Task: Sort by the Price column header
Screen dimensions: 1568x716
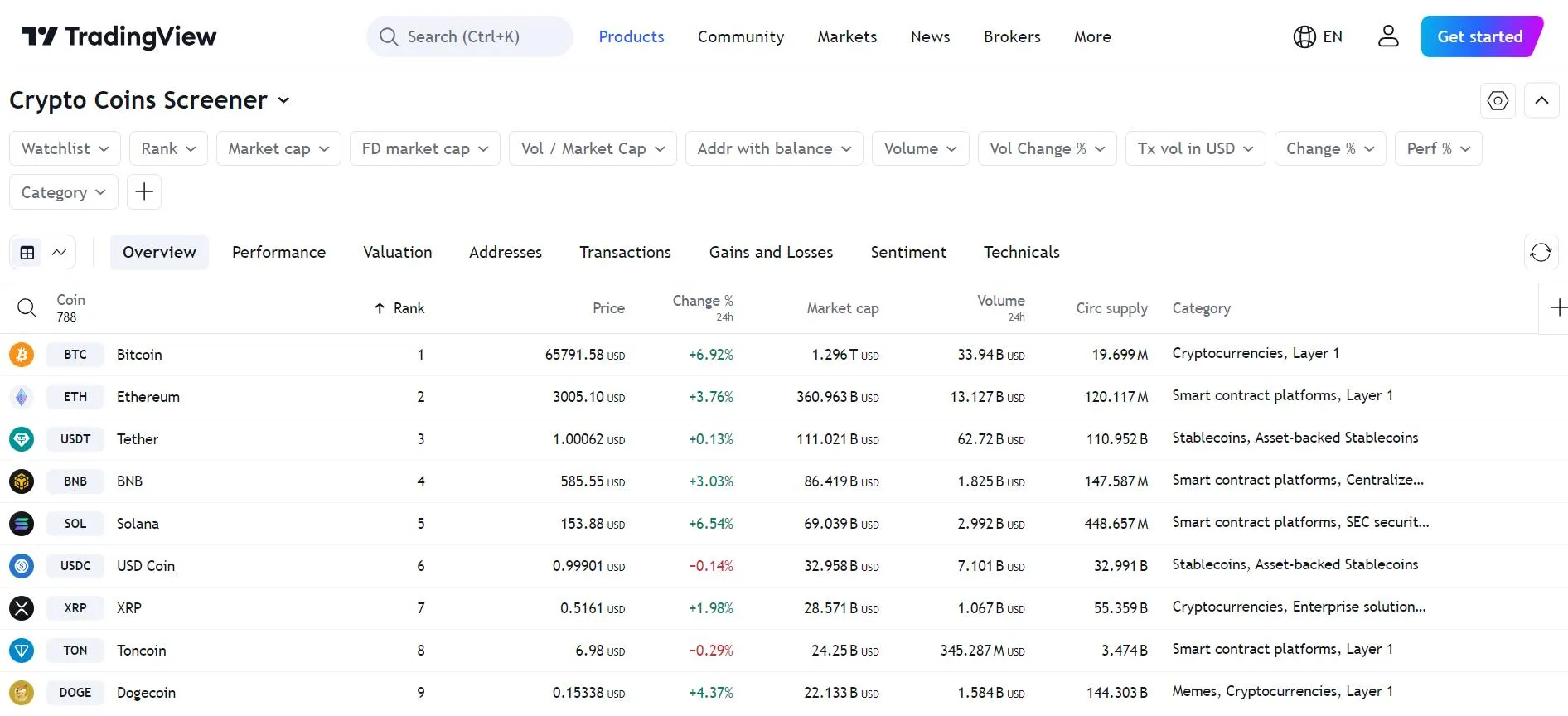Action: 609,308
